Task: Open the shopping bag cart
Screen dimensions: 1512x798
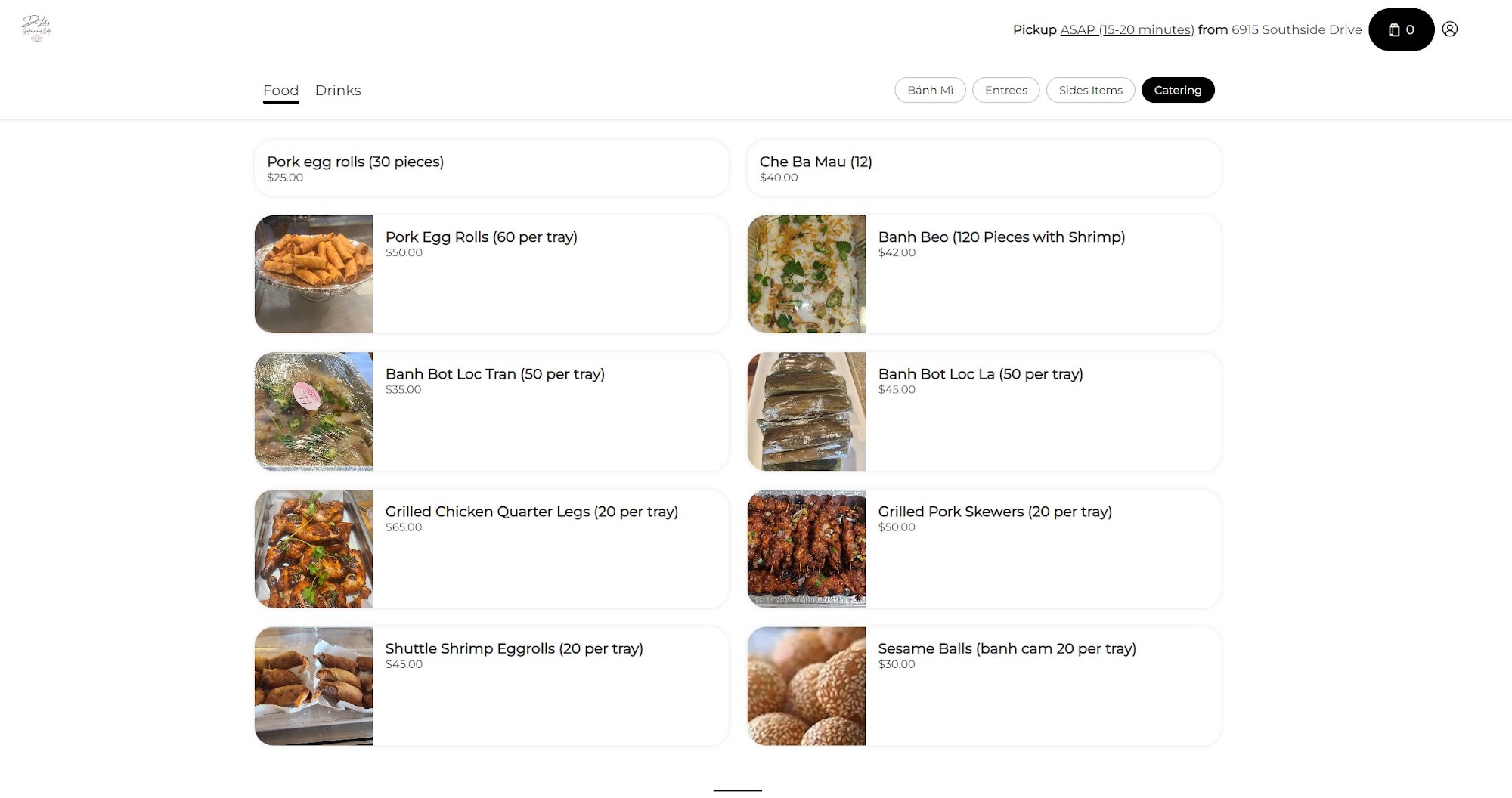Action: (x=1401, y=29)
